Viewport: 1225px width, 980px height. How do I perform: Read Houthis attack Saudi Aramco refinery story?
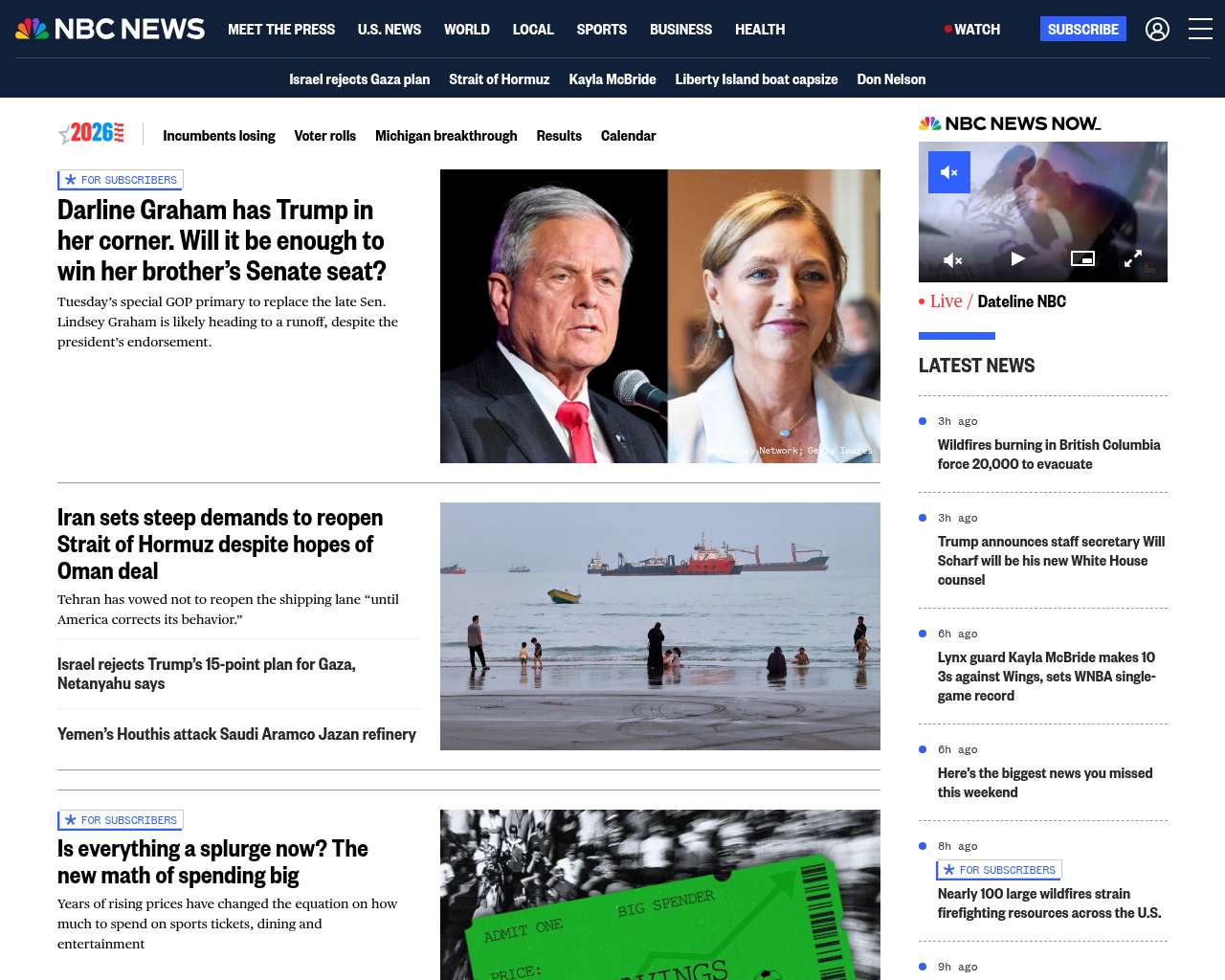coord(236,734)
